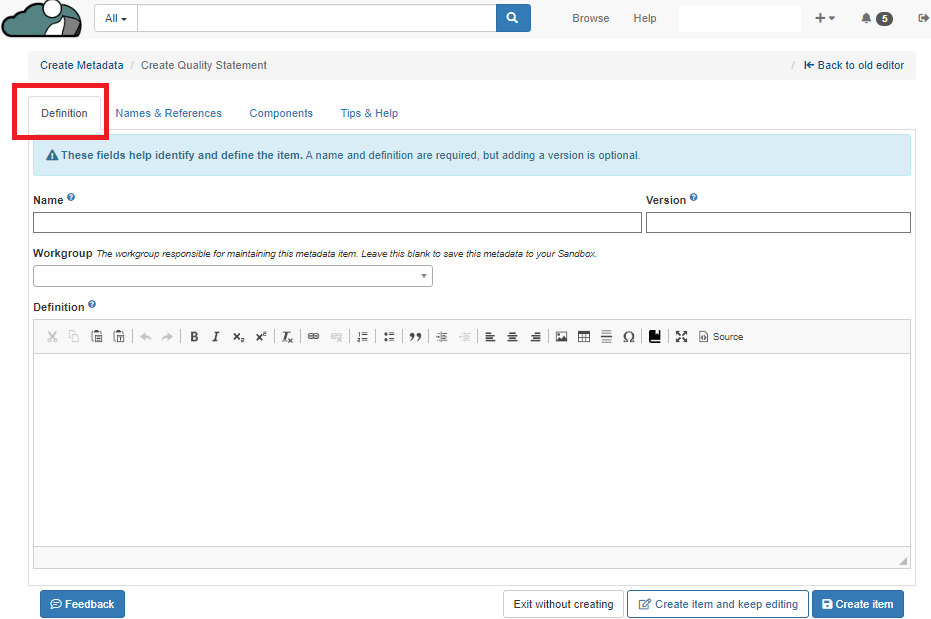Insert a table into the definition
Image resolution: width=931 pixels, height=619 pixels.
pos(584,337)
